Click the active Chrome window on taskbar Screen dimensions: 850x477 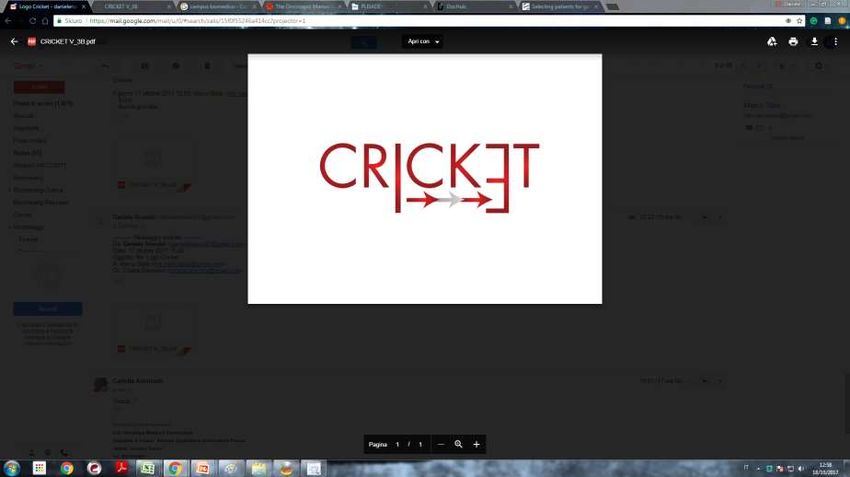pos(175,468)
